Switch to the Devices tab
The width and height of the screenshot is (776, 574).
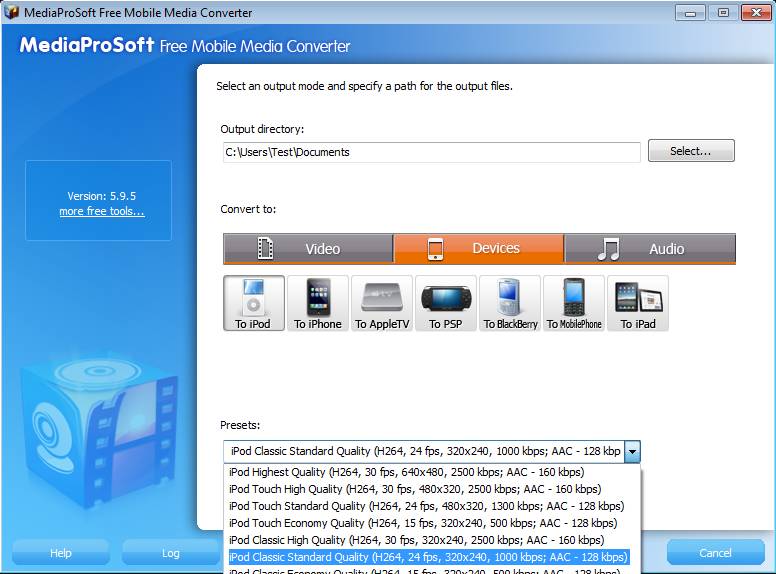(x=479, y=249)
